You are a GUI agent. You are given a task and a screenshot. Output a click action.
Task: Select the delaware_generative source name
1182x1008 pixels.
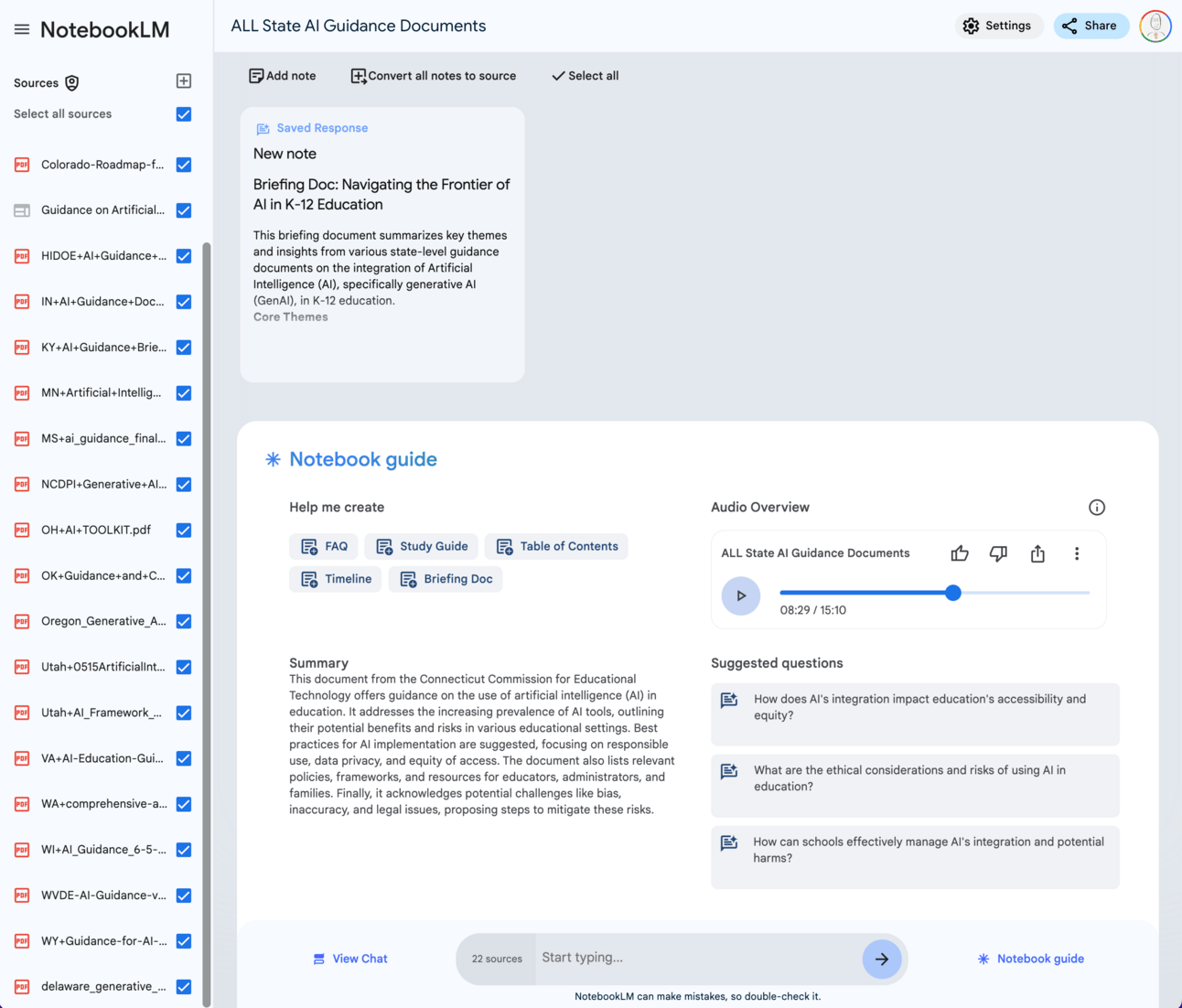(x=104, y=986)
